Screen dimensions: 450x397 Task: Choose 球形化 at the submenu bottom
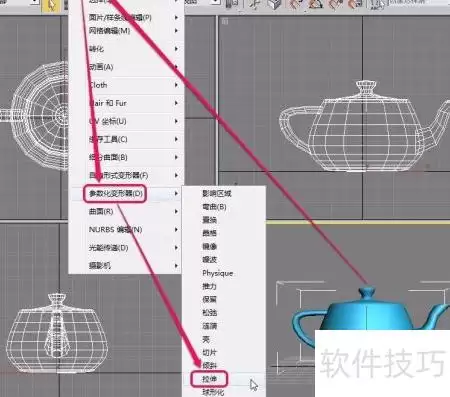213,392
